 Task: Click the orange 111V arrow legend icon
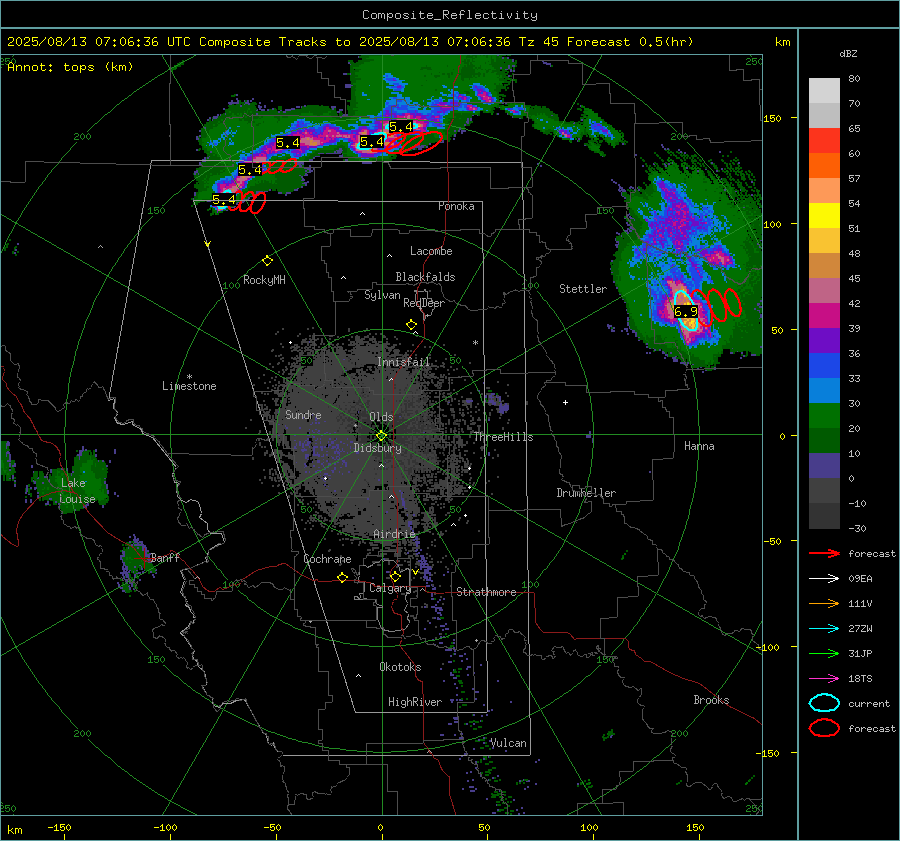pyautogui.click(x=824, y=603)
